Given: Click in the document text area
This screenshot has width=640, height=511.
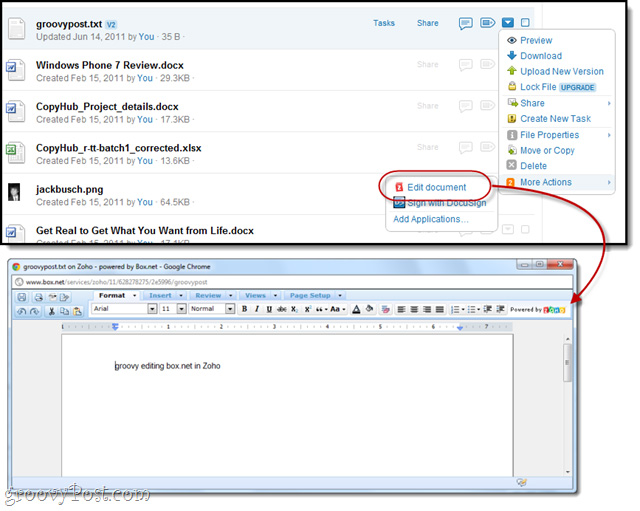Looking at the screenshot, I should [x=287, y=405].
